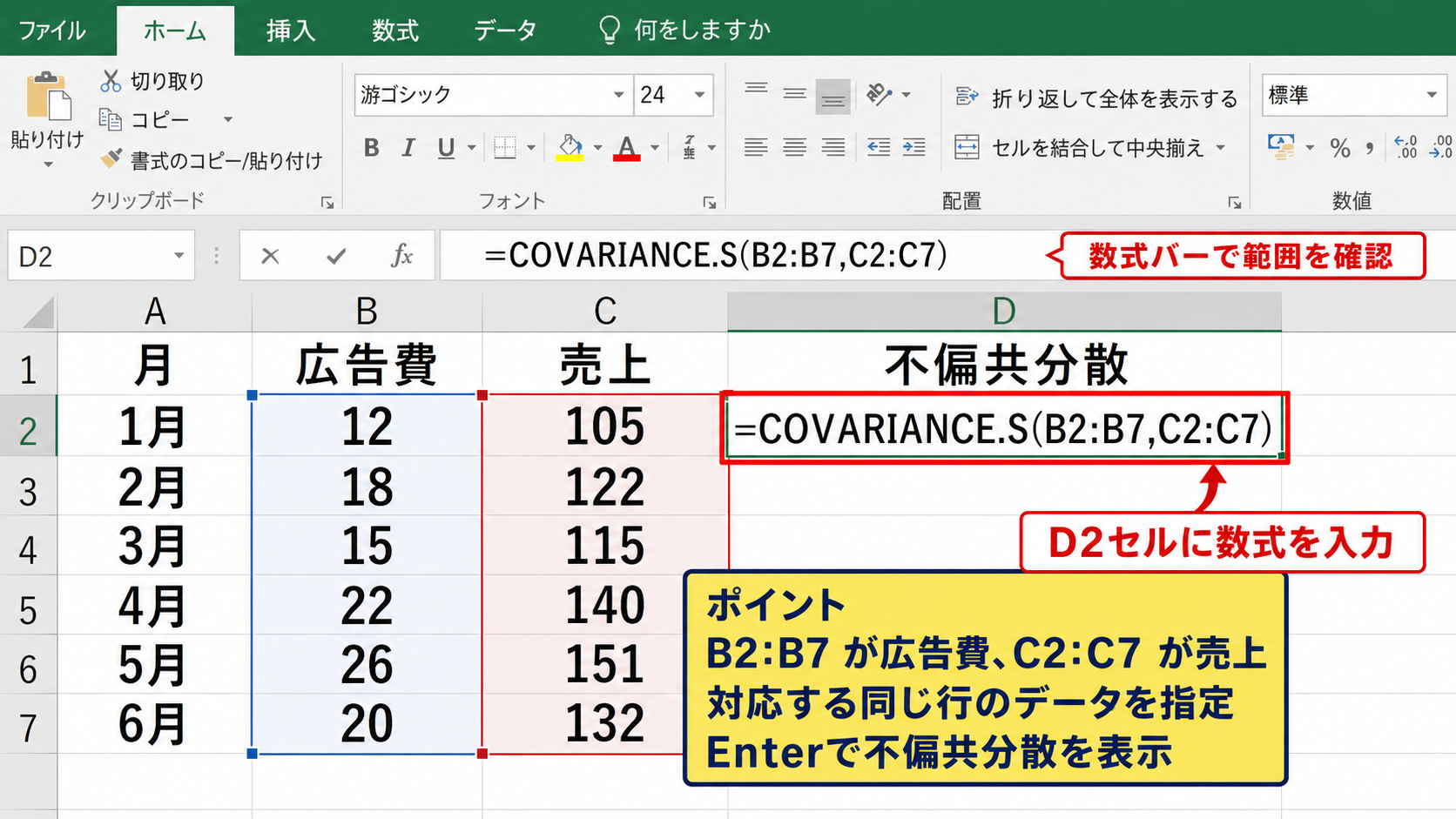The height and width of the screenshot is (819, 1456).
Task: Click Wrap Text (折り返して全体を表示する)
Action: (x=1096, y=97)
